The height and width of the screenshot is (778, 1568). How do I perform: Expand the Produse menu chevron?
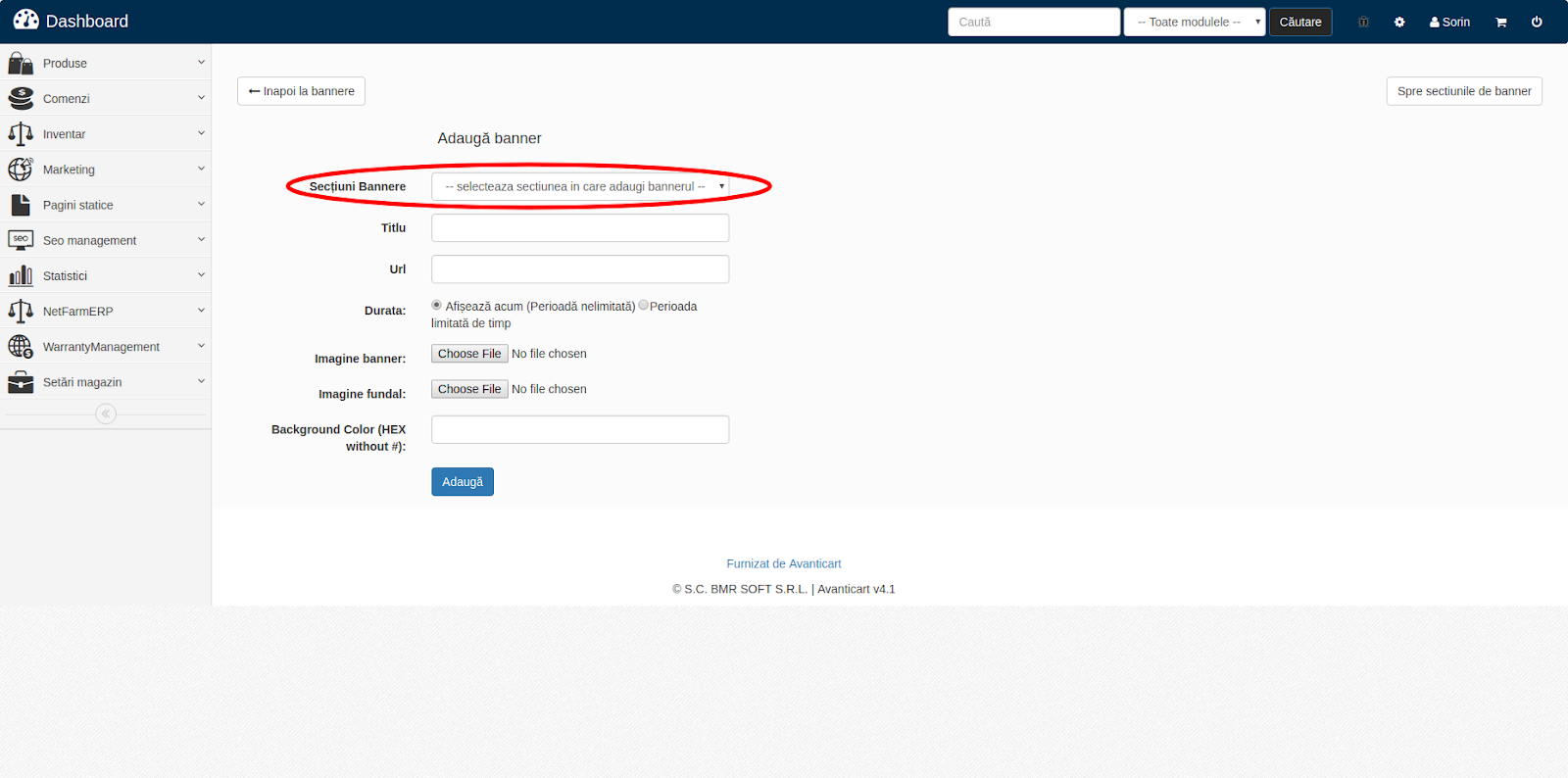201,63
